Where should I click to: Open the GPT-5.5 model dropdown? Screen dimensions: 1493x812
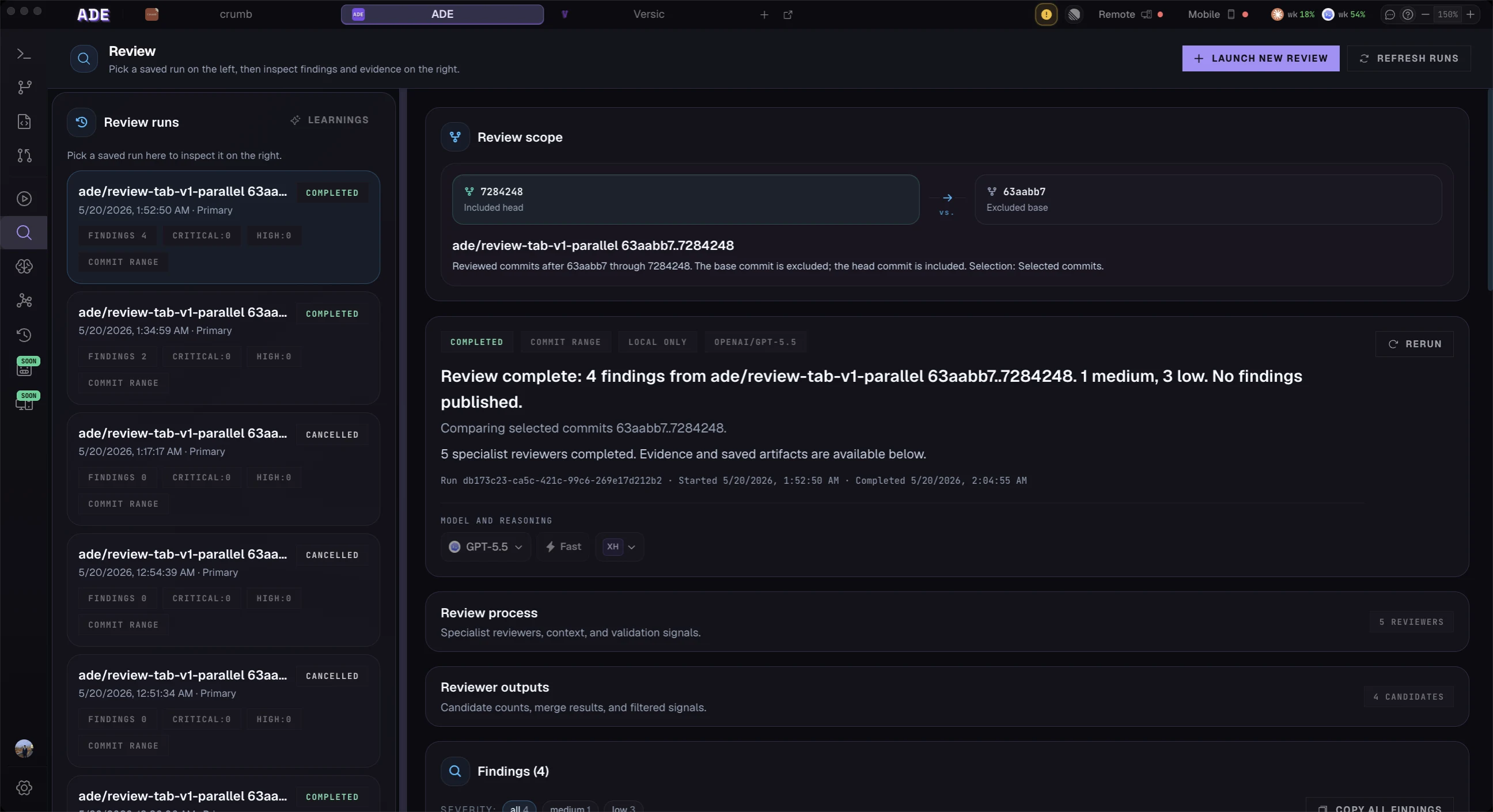tap(486, 547)
